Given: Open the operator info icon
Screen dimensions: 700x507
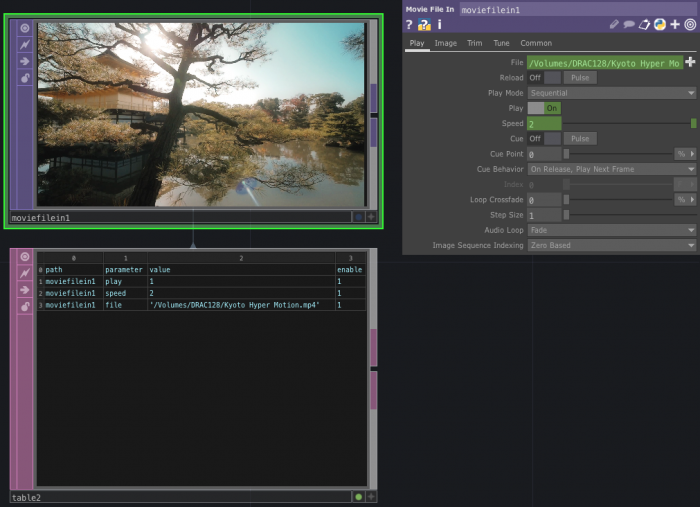Looking at the screenshot, I should coord(439,24).
